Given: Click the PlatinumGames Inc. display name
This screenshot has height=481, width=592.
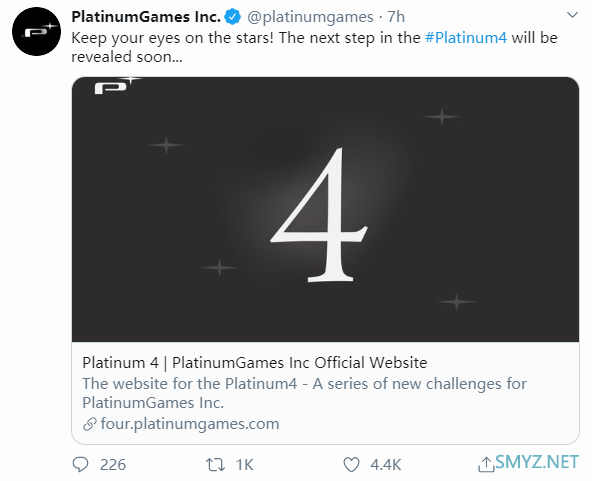Looking at the screenshot, I should [x=146, y=17].
